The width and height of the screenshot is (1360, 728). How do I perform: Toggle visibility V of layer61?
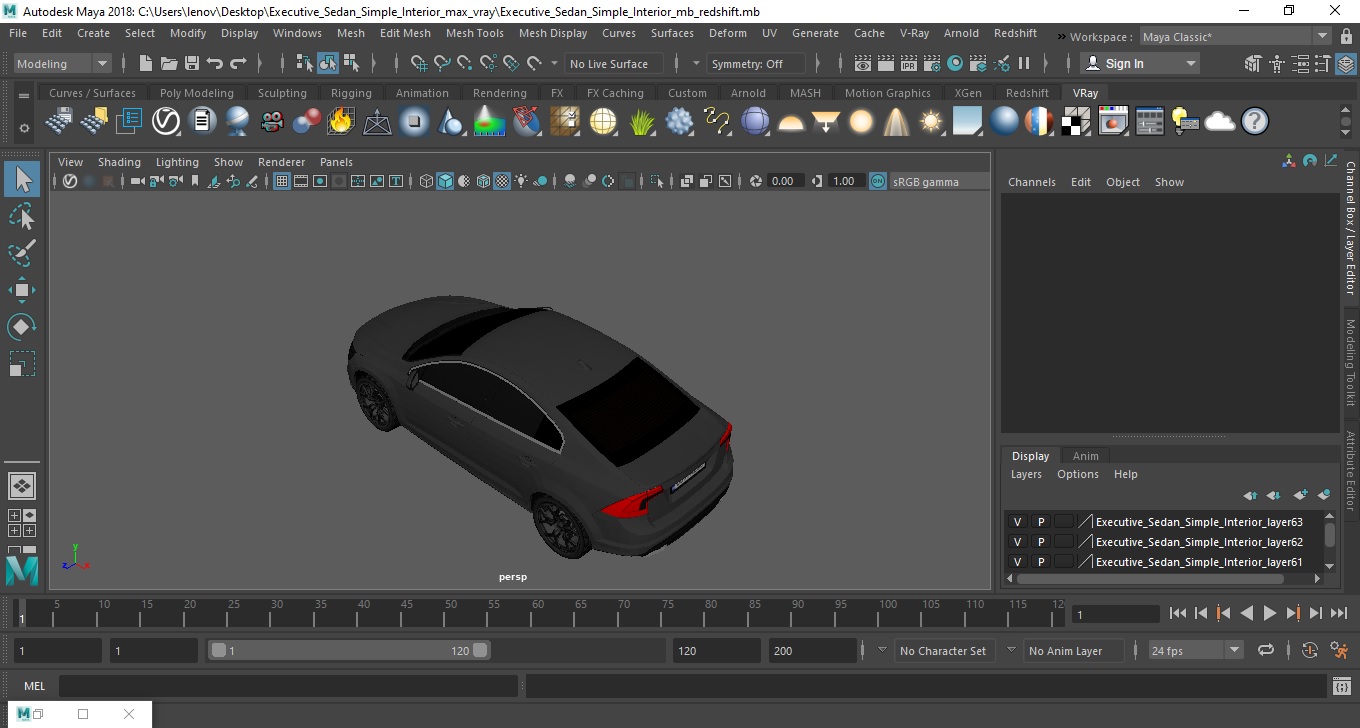click(x=1017, y=562)
